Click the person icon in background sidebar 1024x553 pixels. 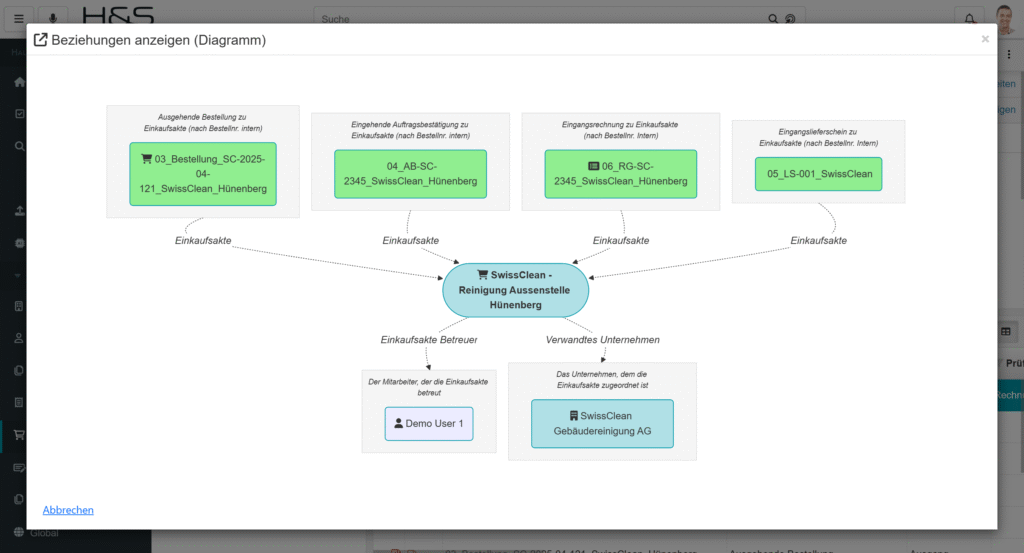19,338
